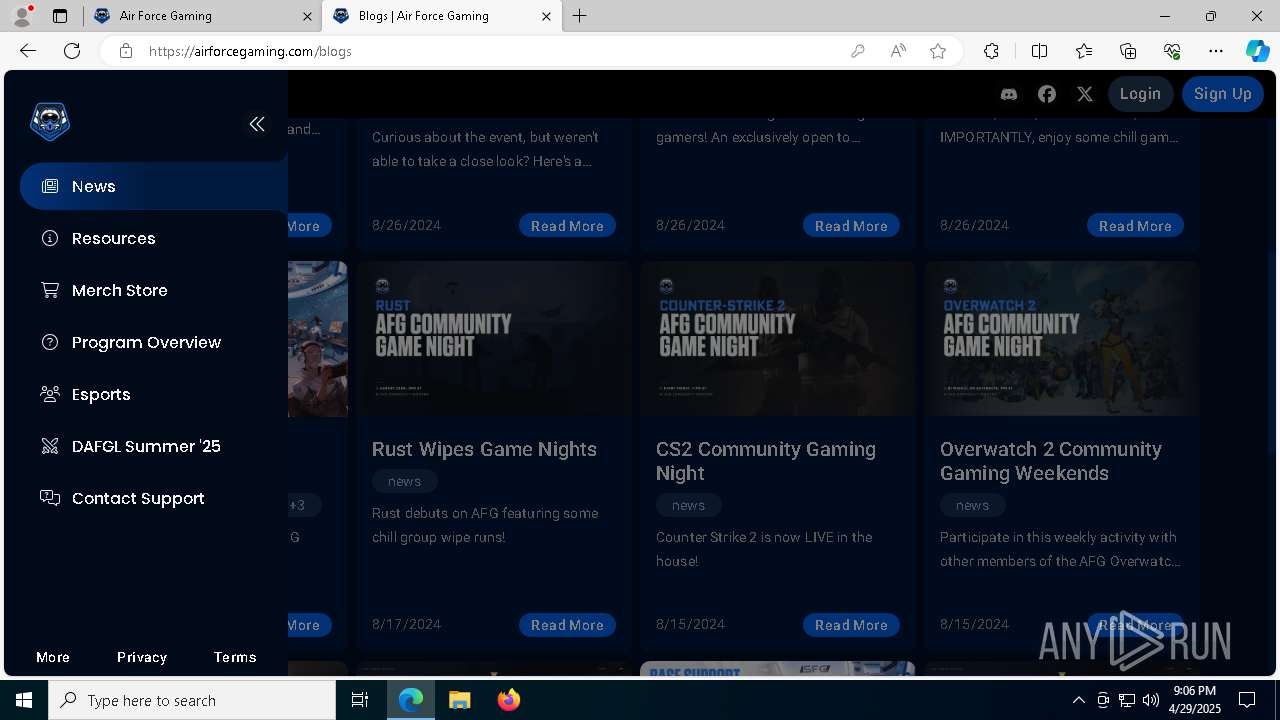Open File Explorer from taskbar
Screen dimensions: 1280x720
coord(459,700)
